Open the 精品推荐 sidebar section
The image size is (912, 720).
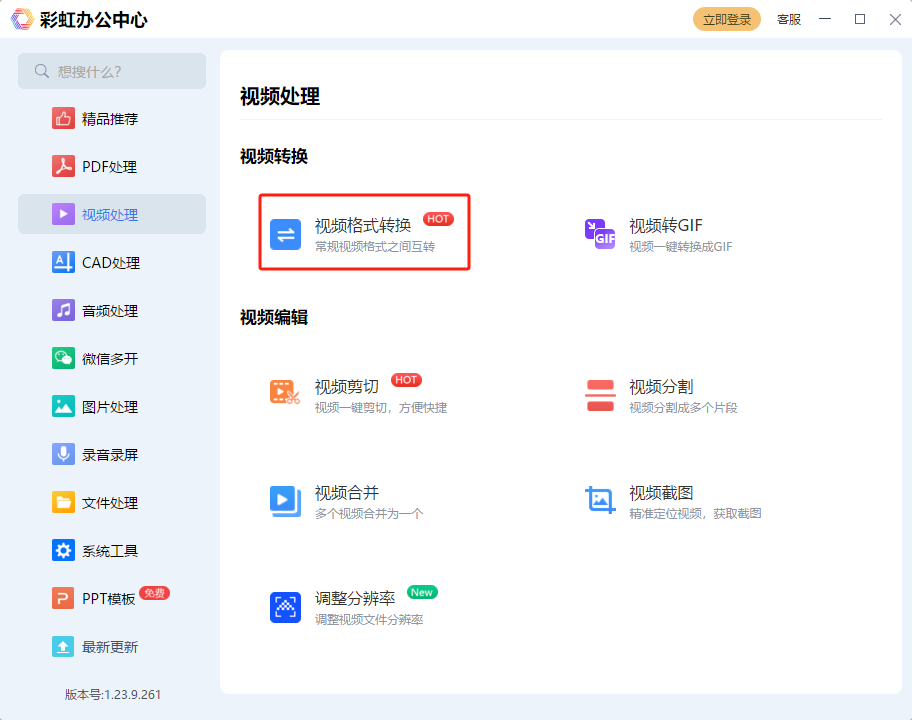pyautogui.click(x=112, y=119)
